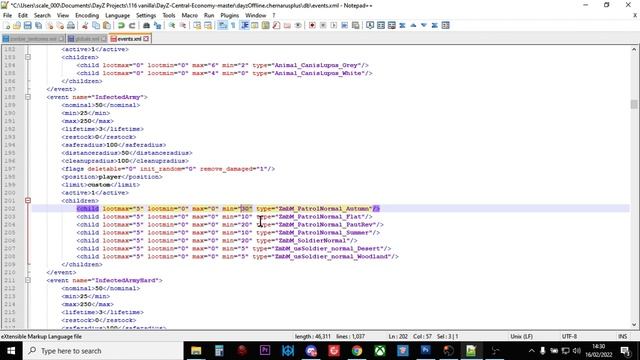Toggle show all characters pilcrow icon
The height and width of the screenshot is (360, 640).
(x=233, y=25)
